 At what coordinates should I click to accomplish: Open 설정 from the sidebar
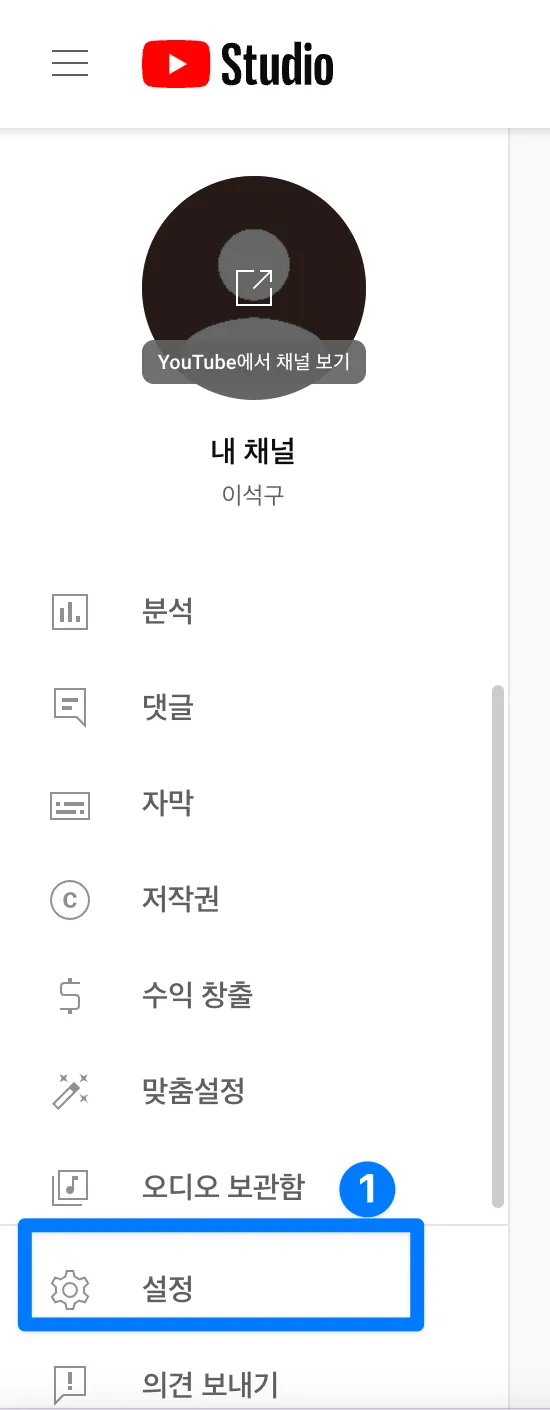click(x=221, y=1289)
